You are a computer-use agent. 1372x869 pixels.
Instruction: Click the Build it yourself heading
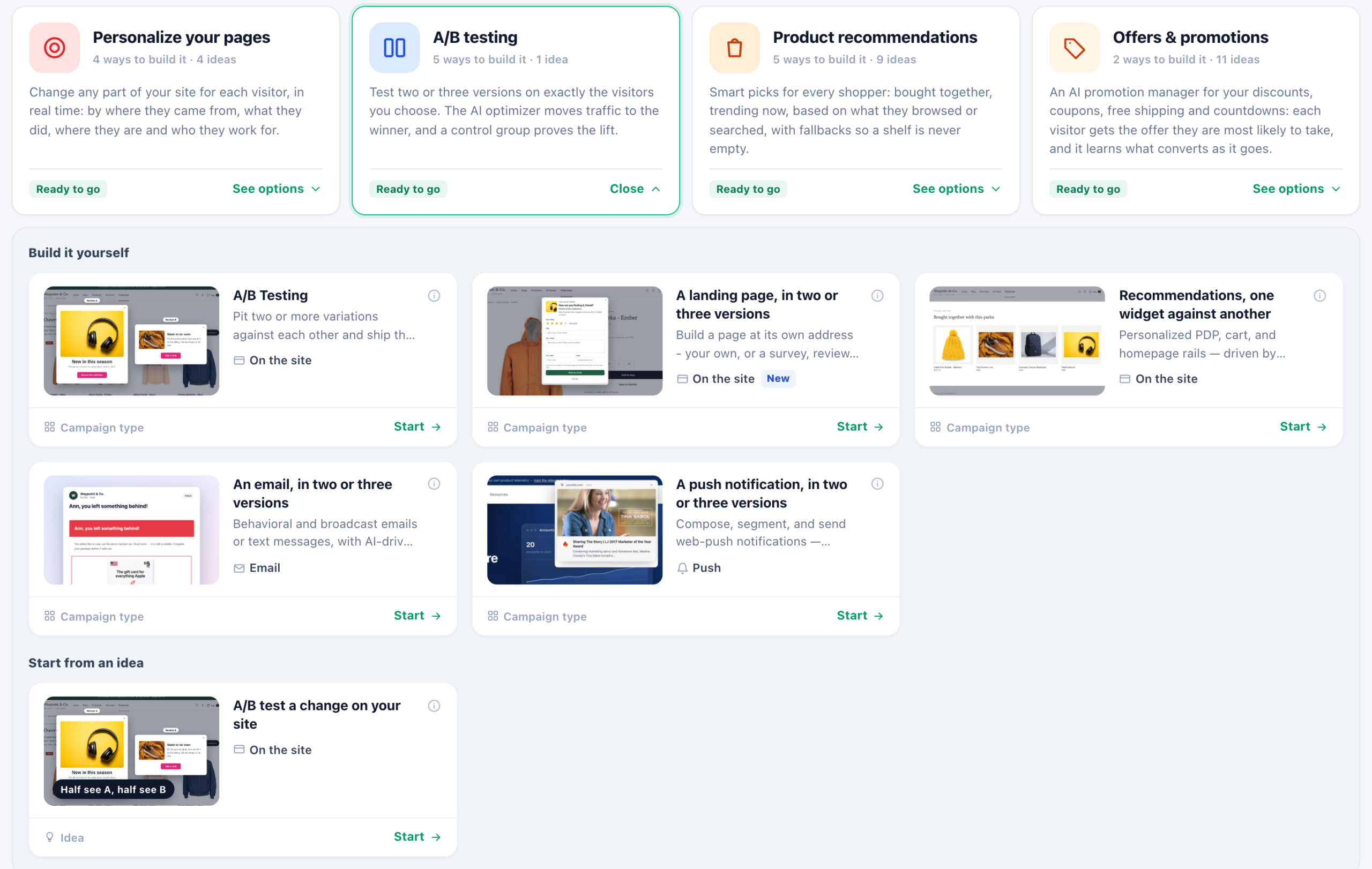click(79, 253)
